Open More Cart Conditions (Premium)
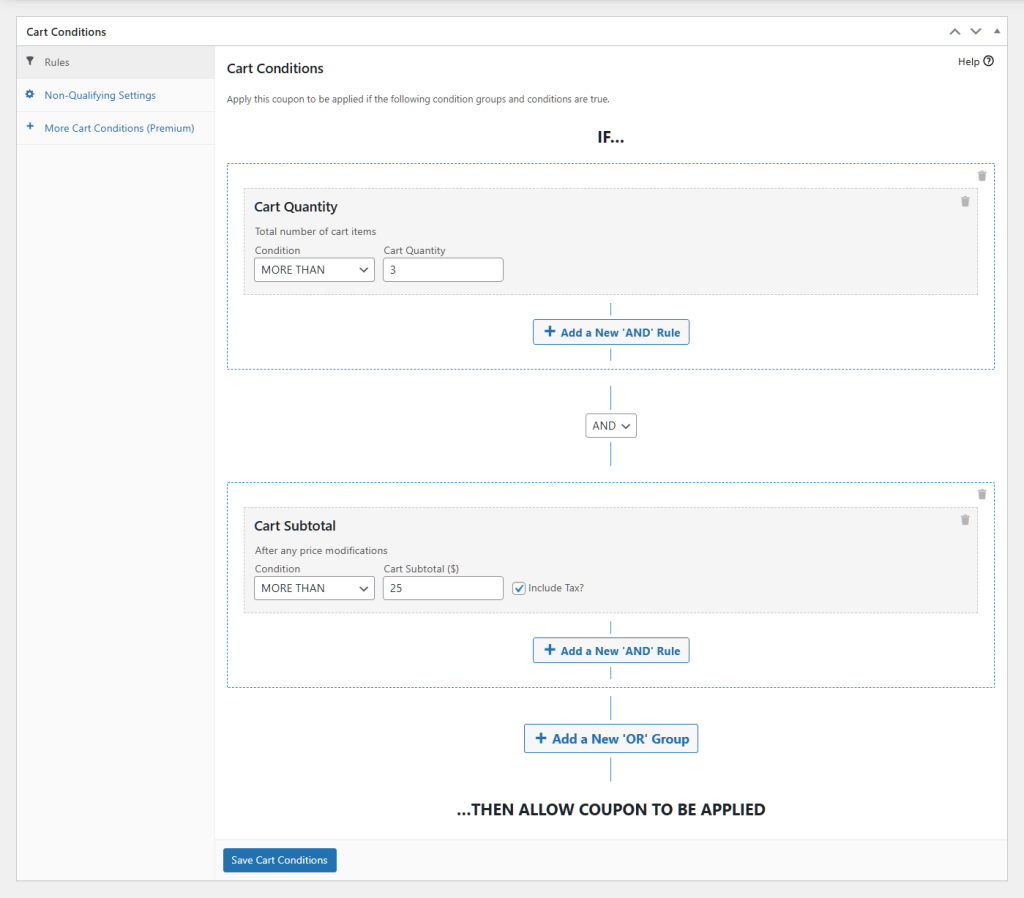 117,127
